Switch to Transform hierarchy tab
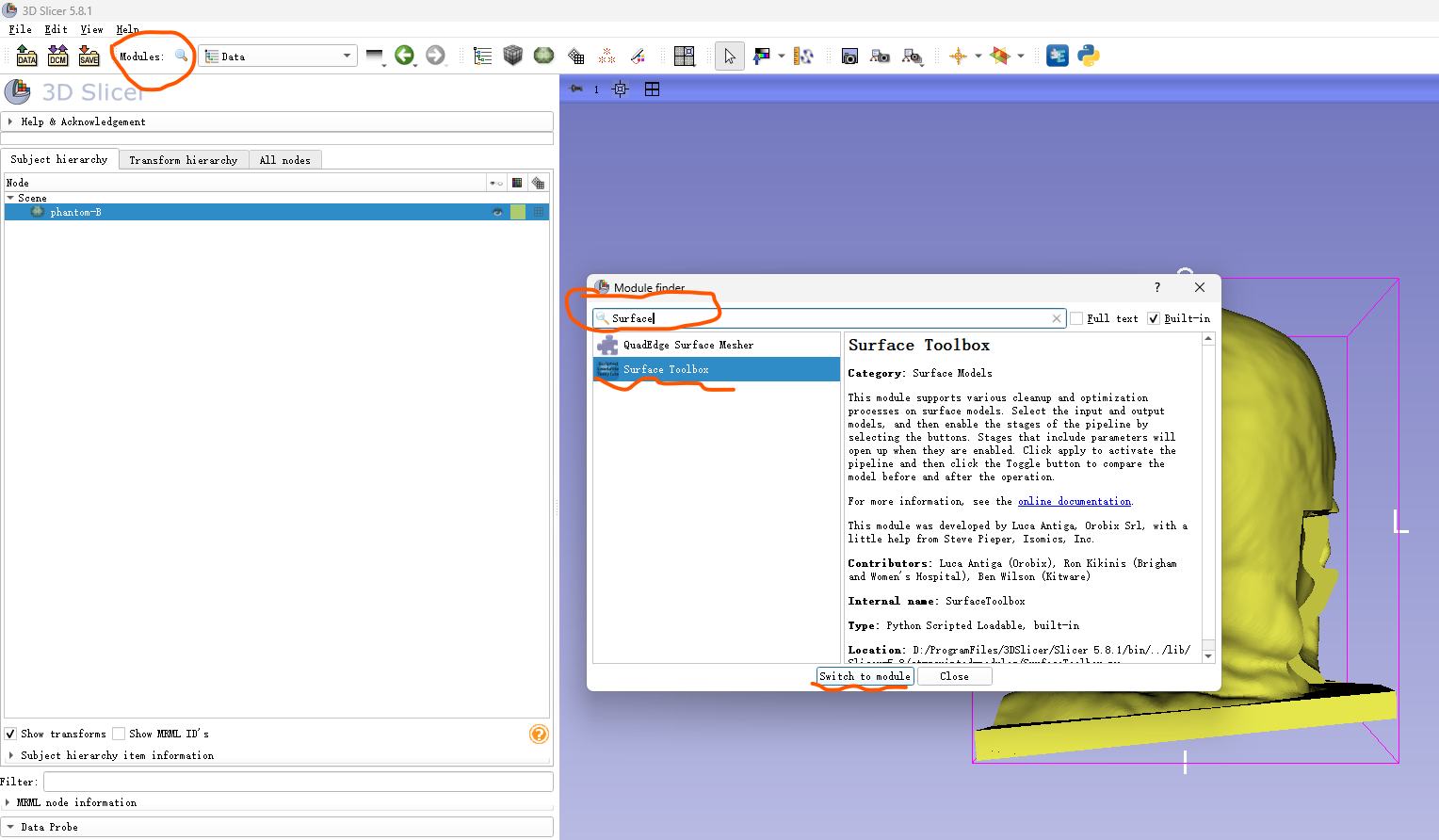This screenshot has height=840, width=1439. pyautogui.click(x=184, y=160)
